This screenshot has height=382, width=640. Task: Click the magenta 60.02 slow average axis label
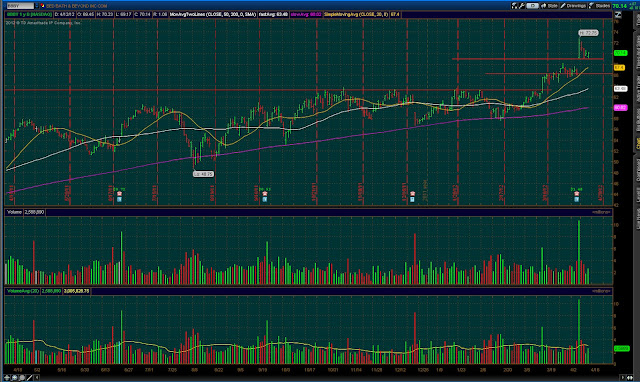tap(620, 108)
